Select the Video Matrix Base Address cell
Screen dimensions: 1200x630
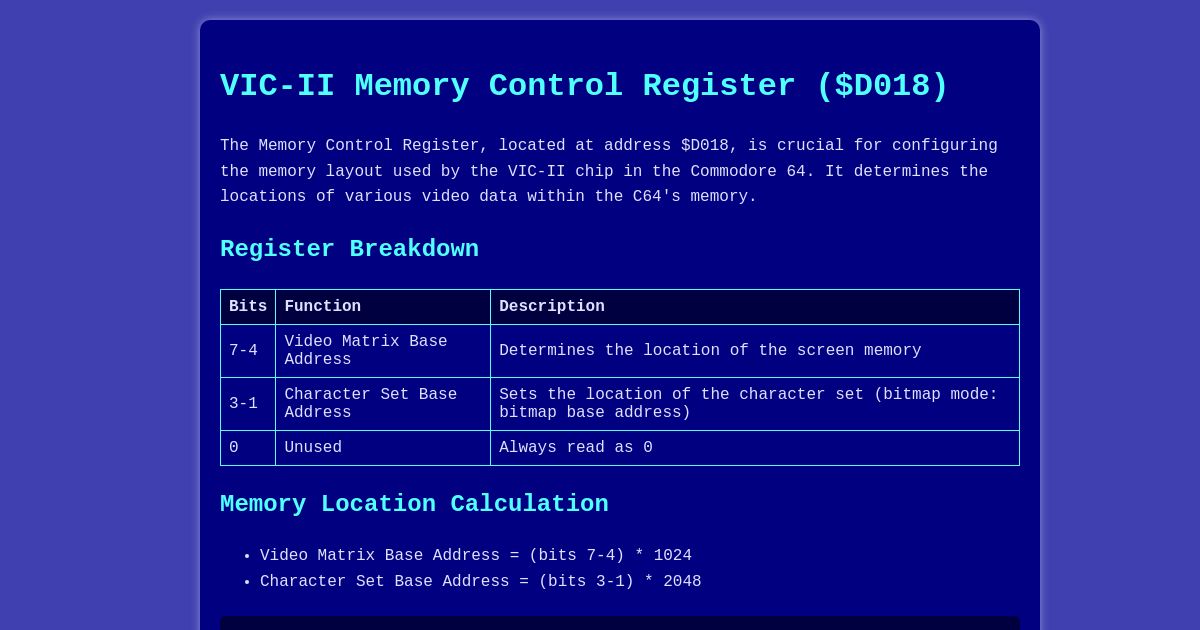click(366, 351)
